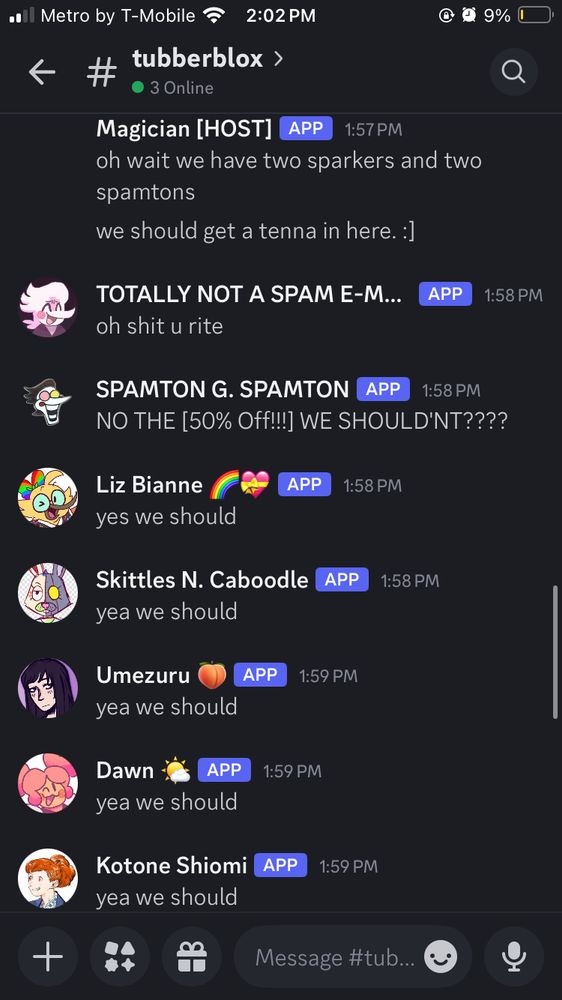Tap Skittles N. Caboodle's profile picture
Image resolution: width=562 pixels, height=1000 pixels.
click(48, 592)
